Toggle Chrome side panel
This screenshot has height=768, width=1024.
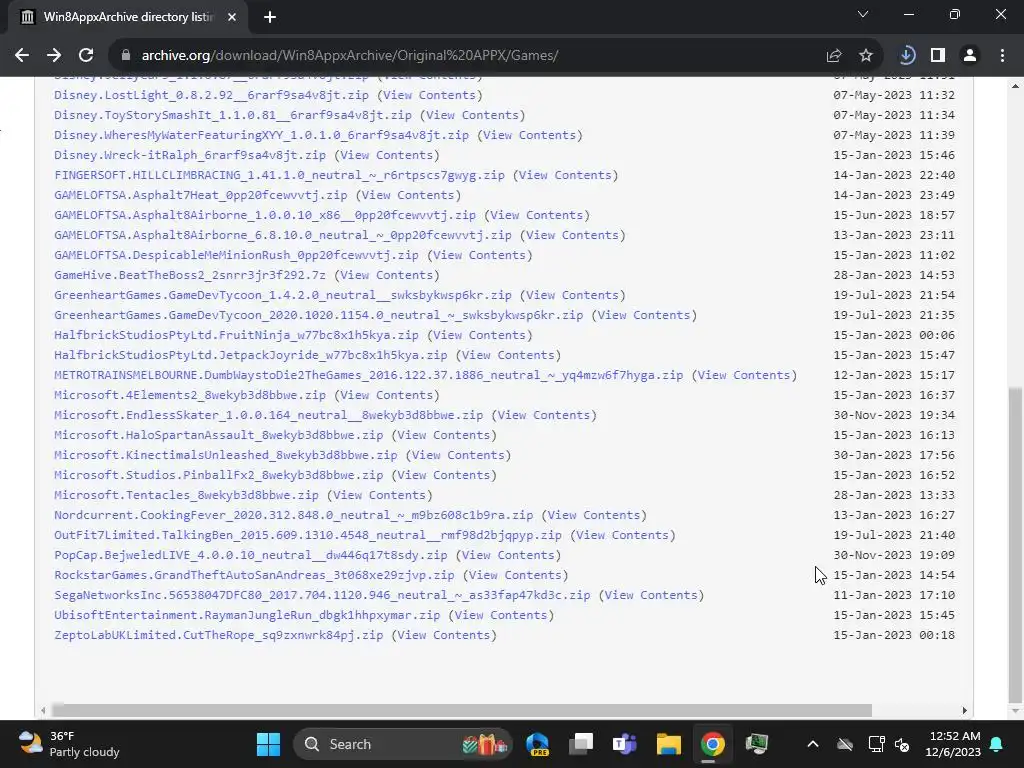pyautogui.click(x=938, y=56)
